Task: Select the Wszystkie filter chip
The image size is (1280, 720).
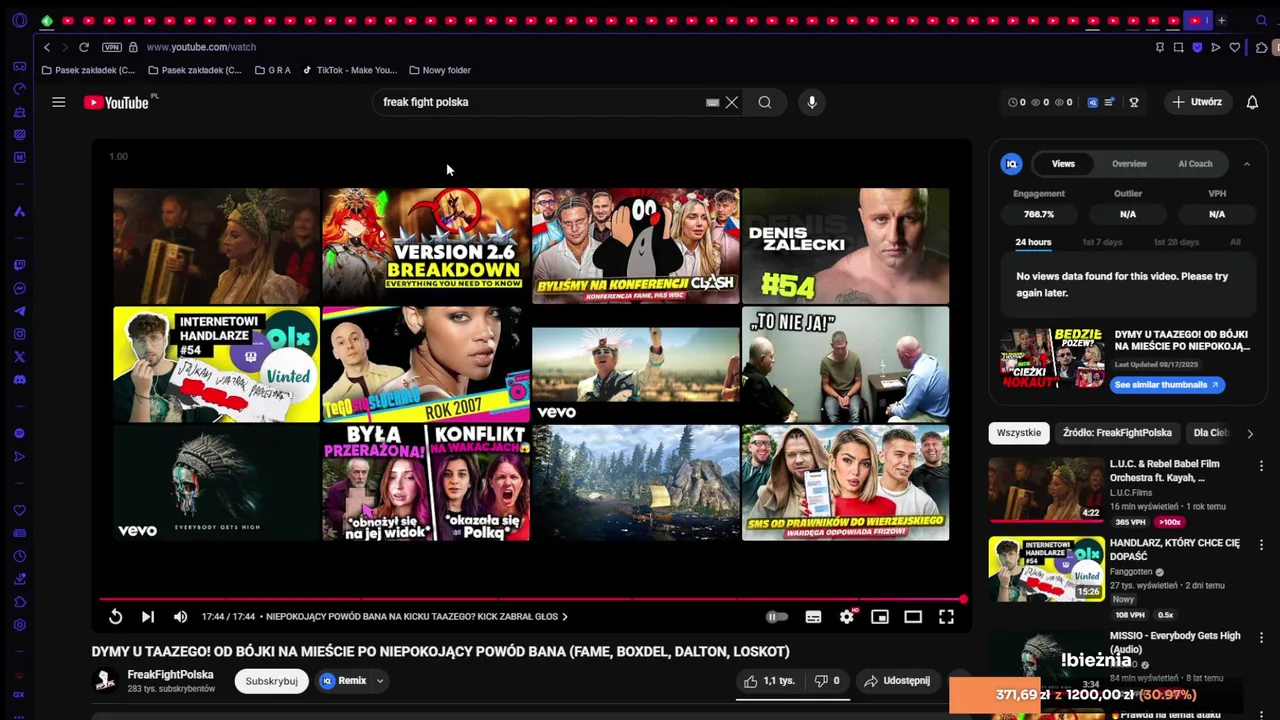Action: click(1019, 433)
